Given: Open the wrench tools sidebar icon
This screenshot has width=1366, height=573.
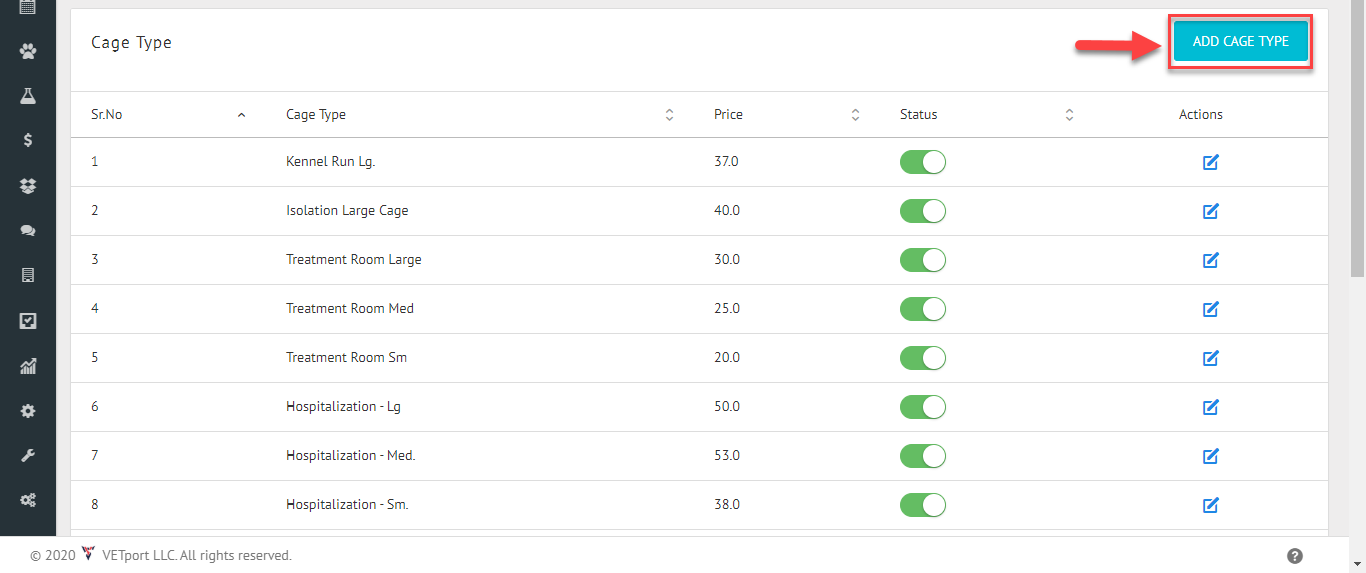Looking at the screenshot, I should [x=28, y=456].
